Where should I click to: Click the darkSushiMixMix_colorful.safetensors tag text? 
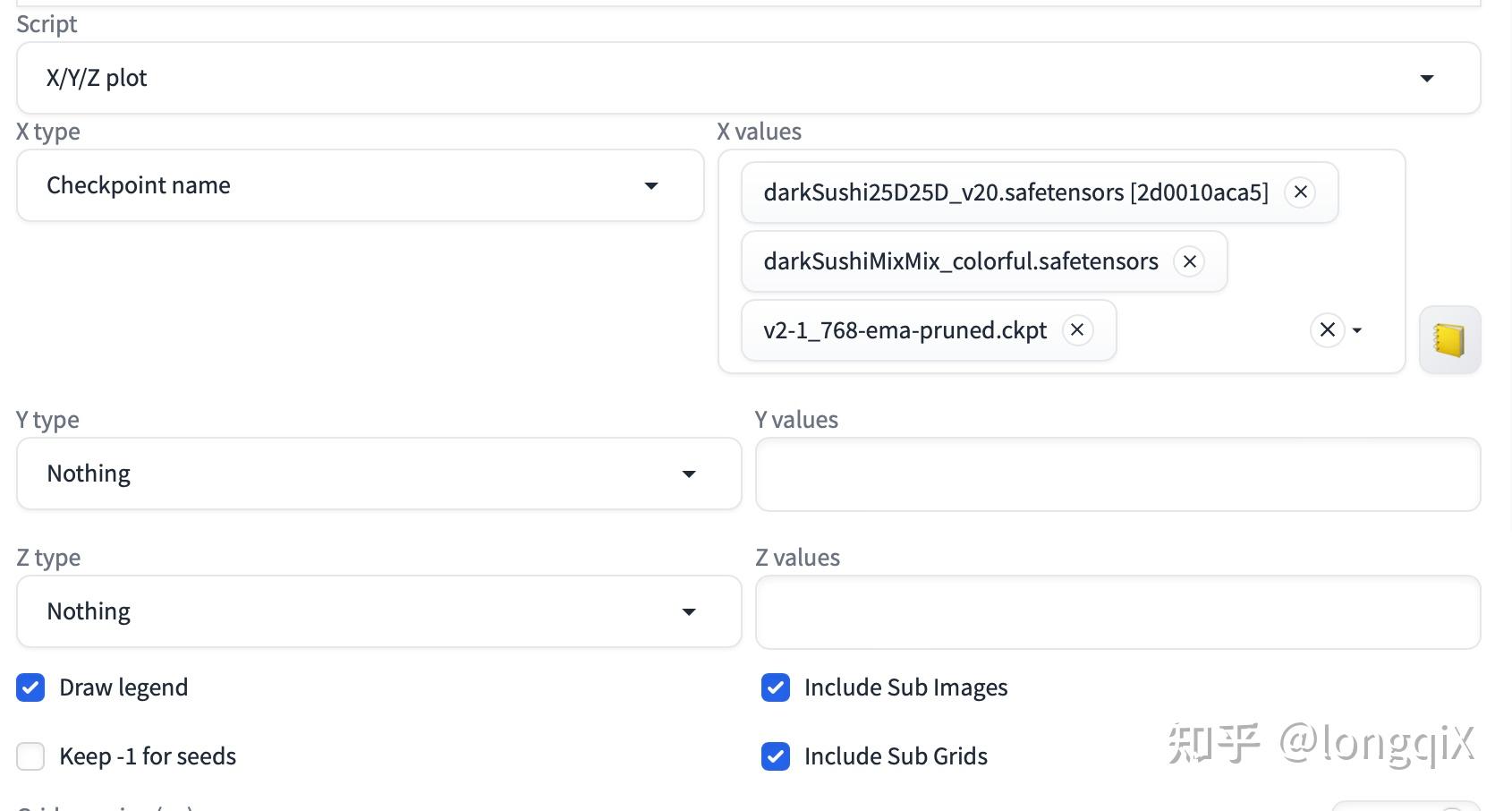[x=960, y=261]
